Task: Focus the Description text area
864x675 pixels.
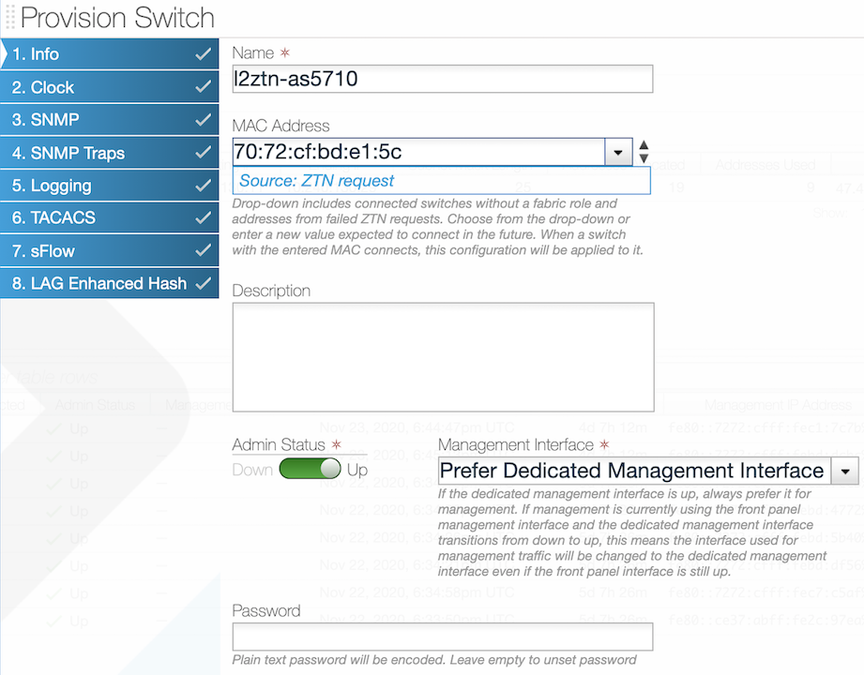Action: click(x=443, y=356)
